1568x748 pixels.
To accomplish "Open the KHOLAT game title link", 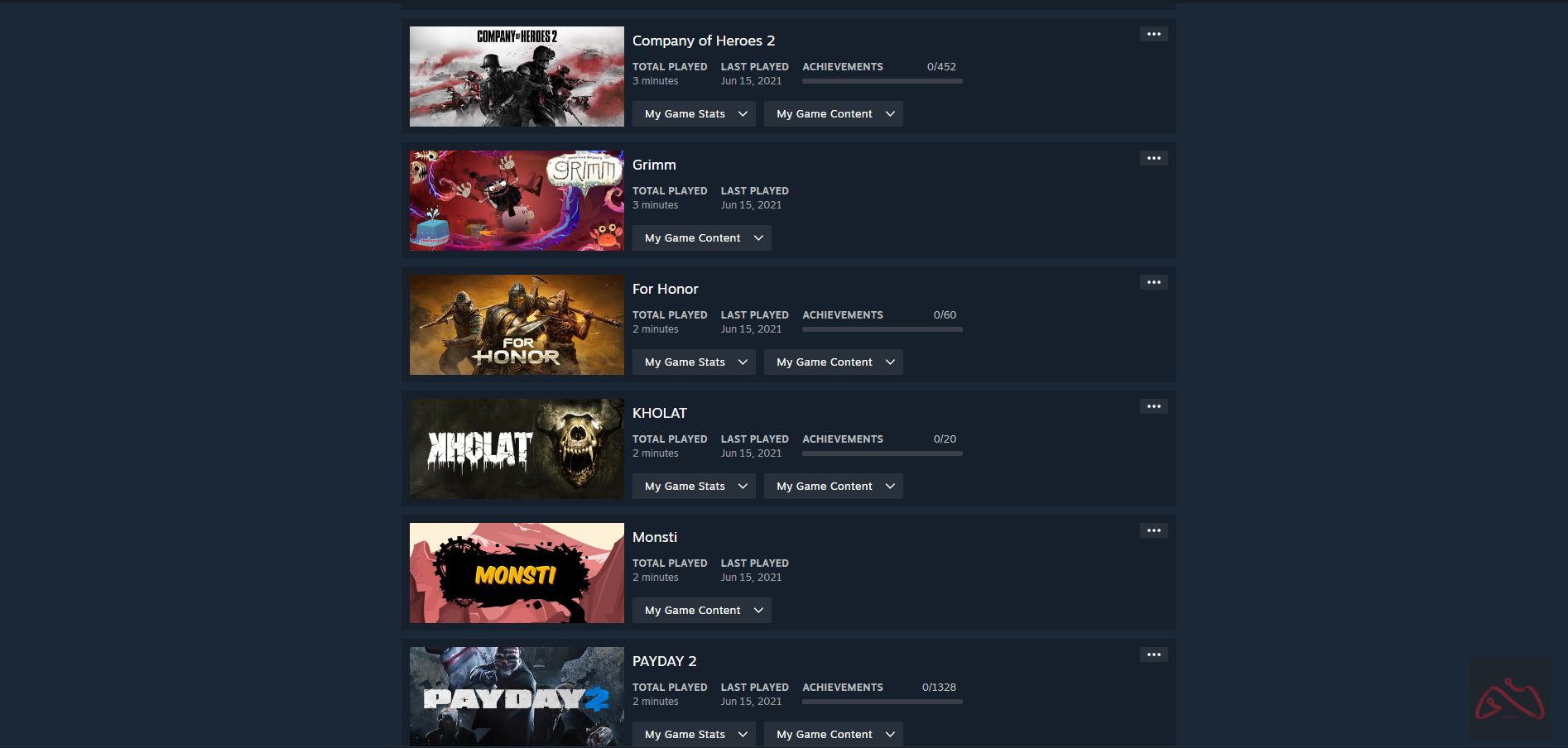I will [x=660, y=413].
